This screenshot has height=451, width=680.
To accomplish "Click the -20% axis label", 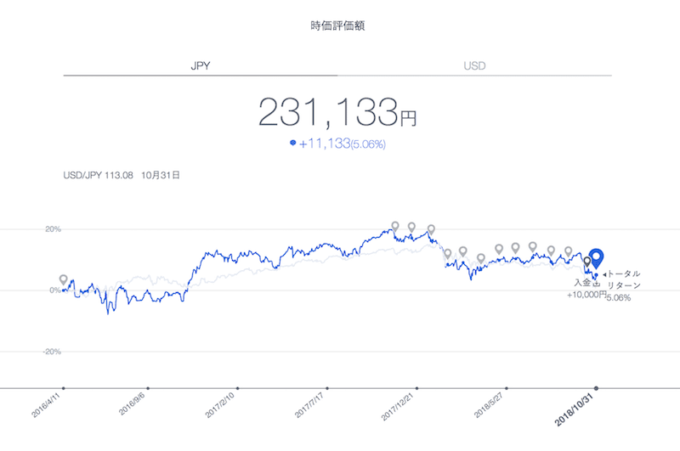I will point(52,352).
